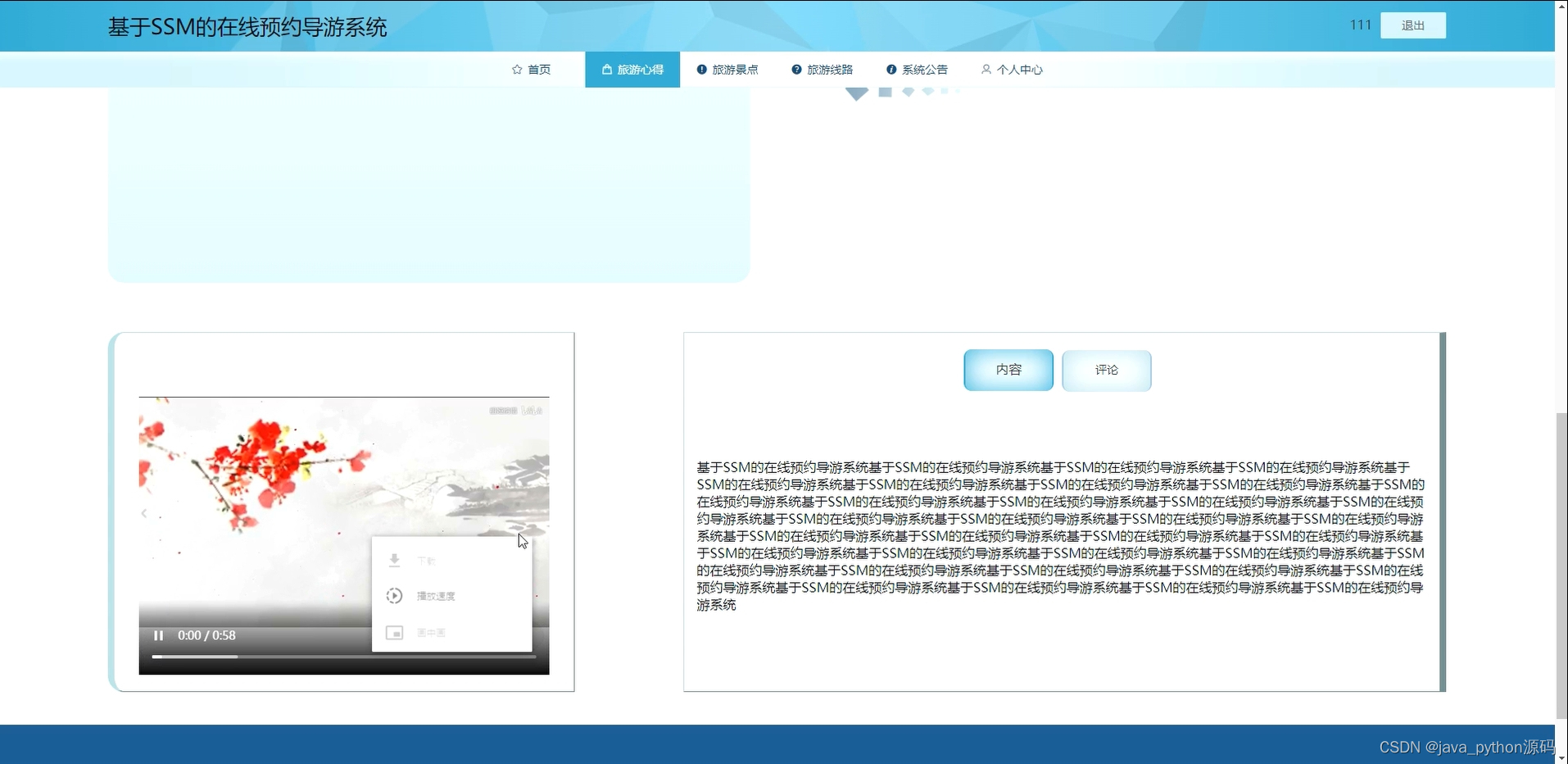
Task: Pause the video with the pause button
Action: (x=159, y=635)
